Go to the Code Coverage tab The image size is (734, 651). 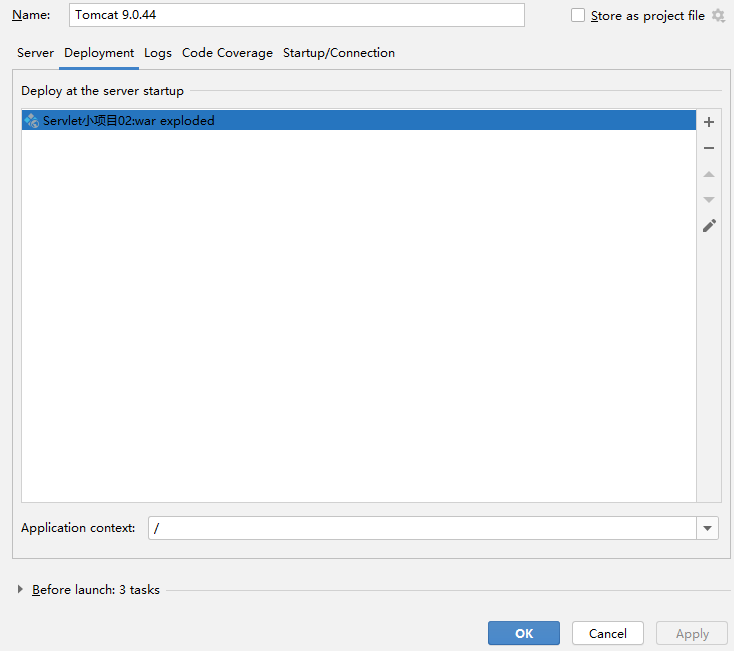pyautogui.click(x=227, y=53)
